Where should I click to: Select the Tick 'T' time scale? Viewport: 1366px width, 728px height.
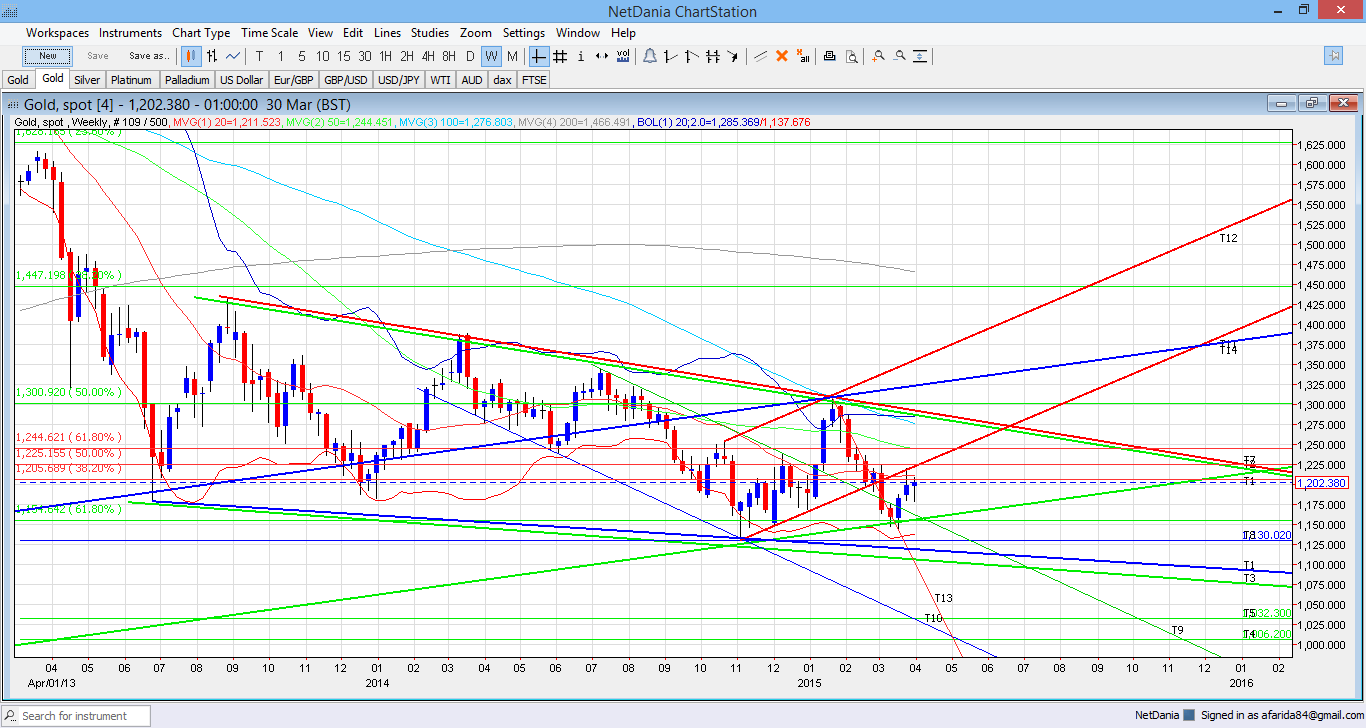pyautogui.click(x=260, y=56)
